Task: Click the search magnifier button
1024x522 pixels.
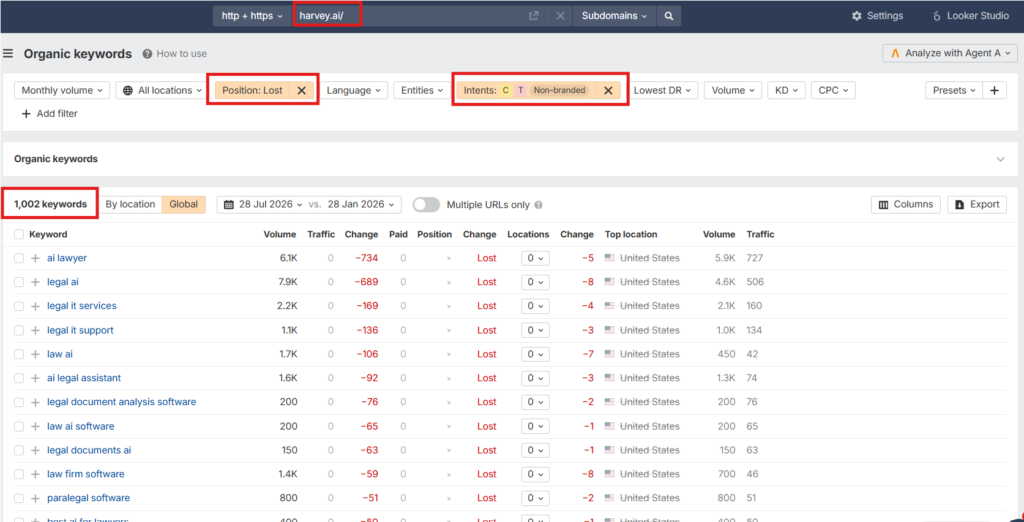Action: click(x=669, y=16)
